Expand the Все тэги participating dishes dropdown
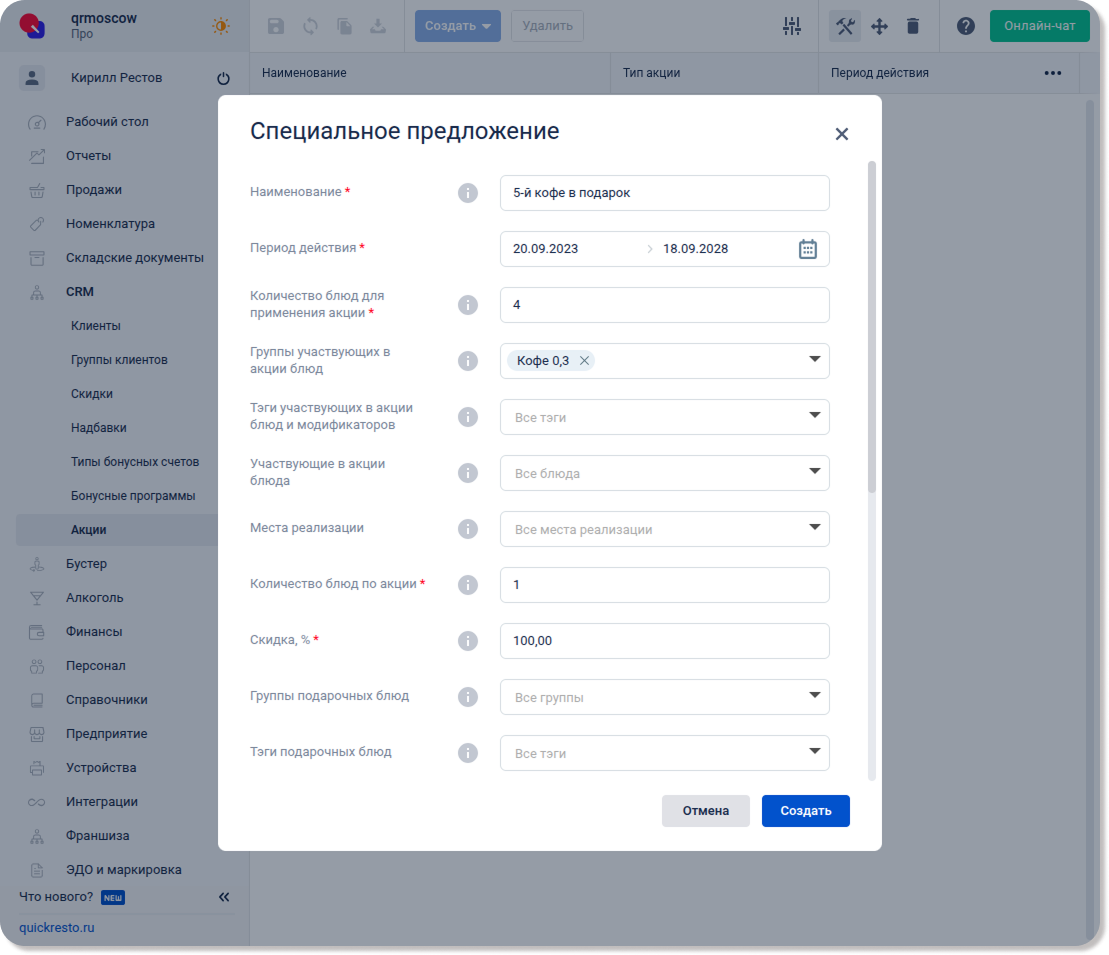This screenshot has width=1109, height=955. pos(814,416)
